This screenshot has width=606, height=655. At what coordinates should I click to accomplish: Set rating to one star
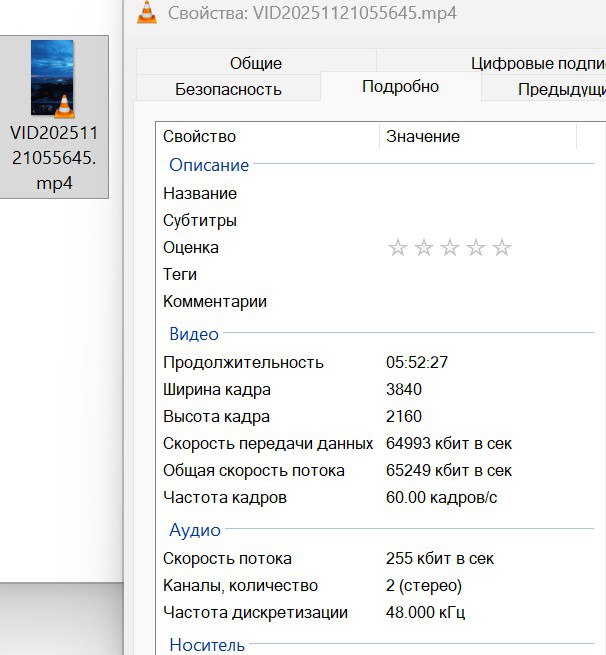point(397,248)
